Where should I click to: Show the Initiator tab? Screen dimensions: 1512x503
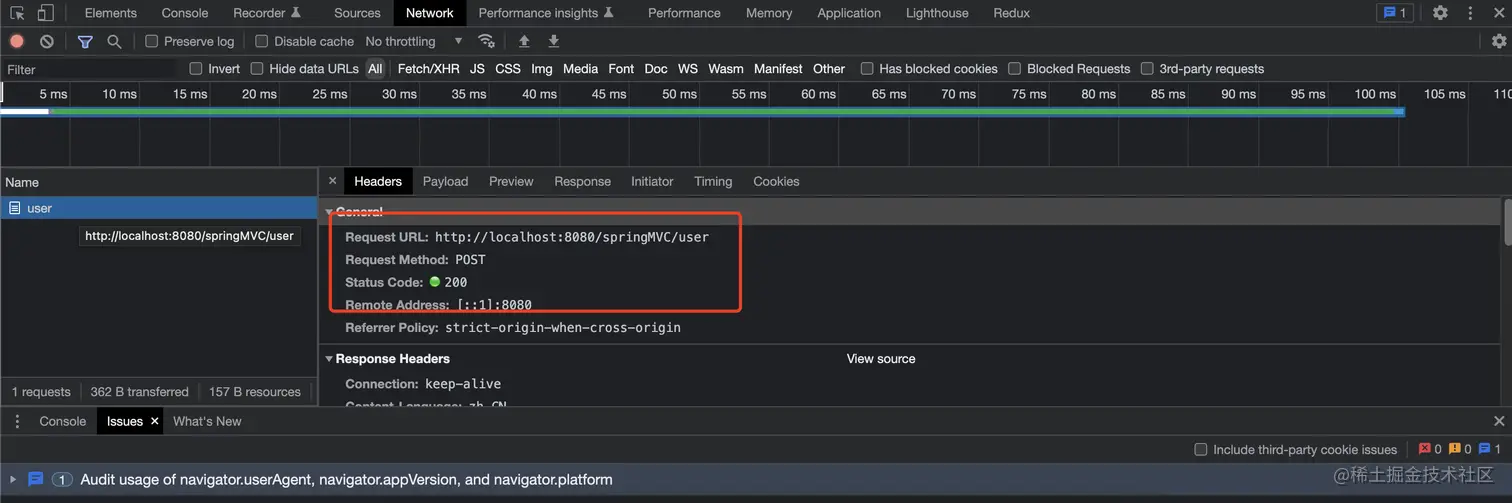click(x=652, y=181)
